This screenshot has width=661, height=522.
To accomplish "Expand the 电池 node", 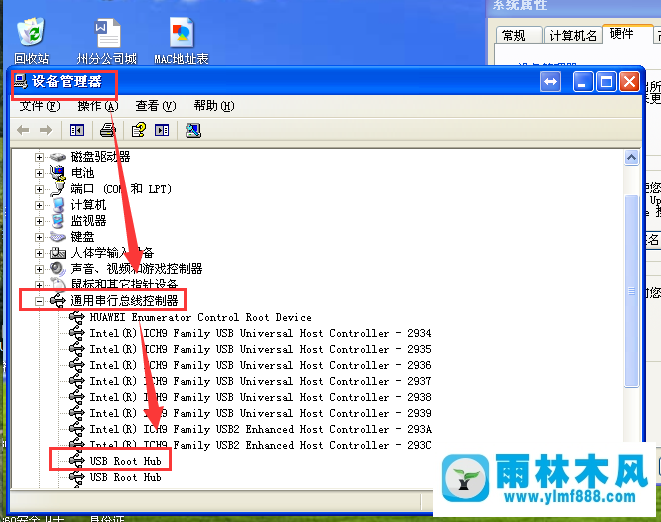I will (x=39, y=173).
